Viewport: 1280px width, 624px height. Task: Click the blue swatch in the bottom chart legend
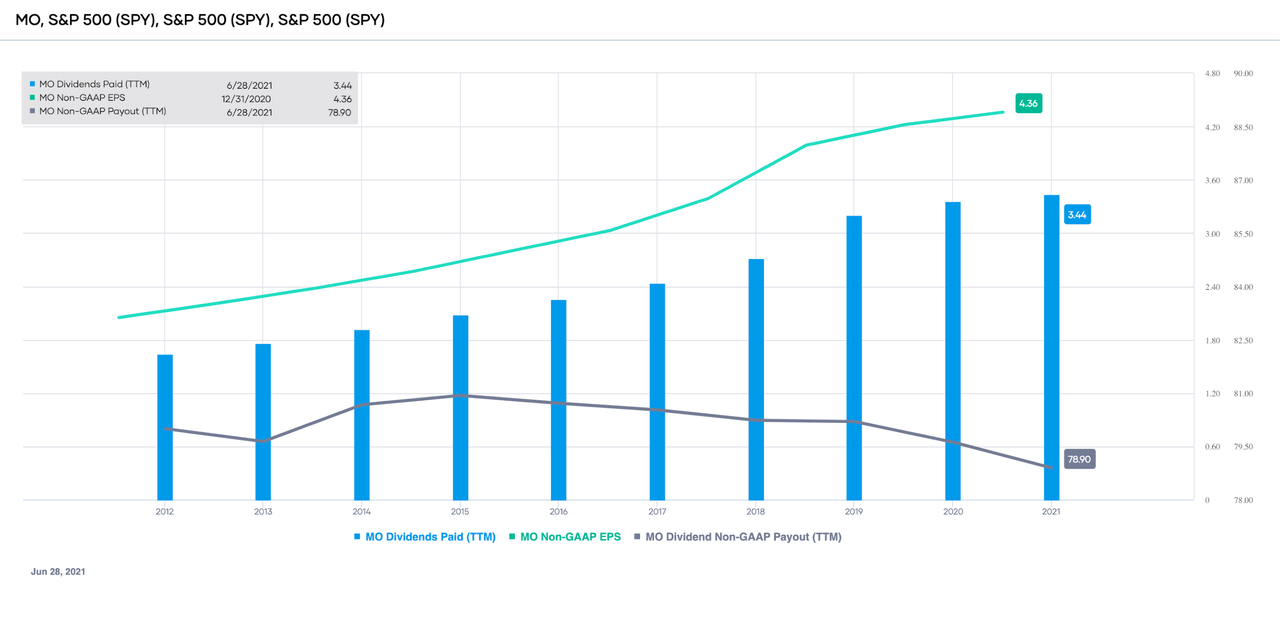[358, 537]
